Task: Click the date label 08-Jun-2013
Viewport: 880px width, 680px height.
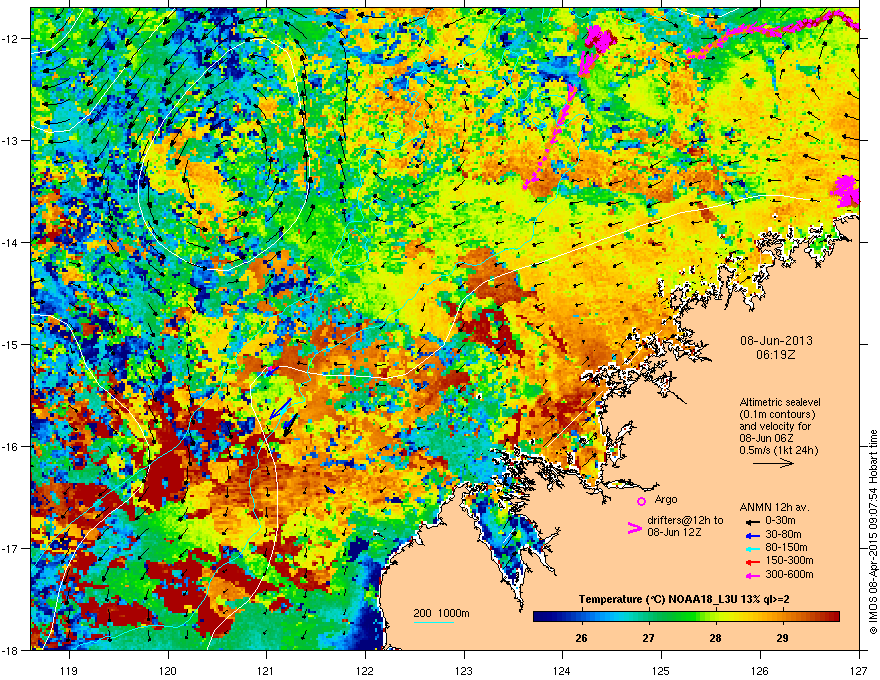Action: pyautogui.click(x=776, y=341)
